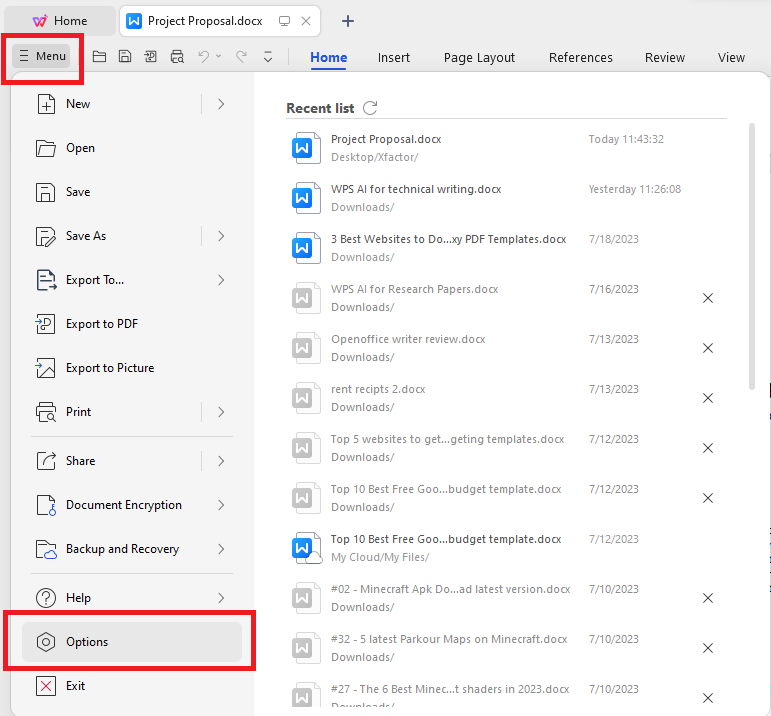
Task: Open the Menu button
Action: point(43,56)
